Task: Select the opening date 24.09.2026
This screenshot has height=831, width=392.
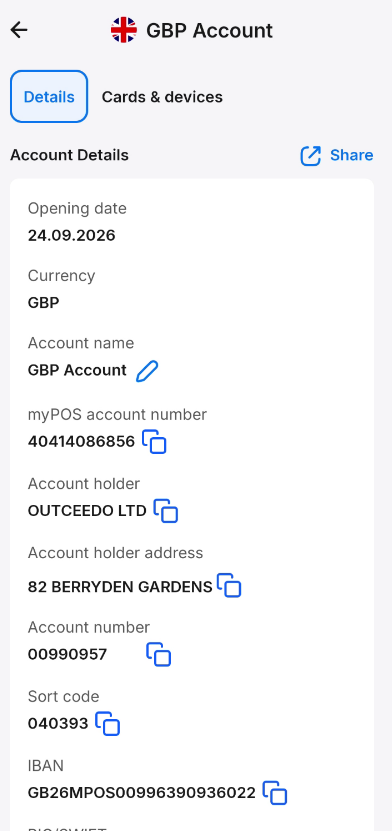Action: [72, 235]
